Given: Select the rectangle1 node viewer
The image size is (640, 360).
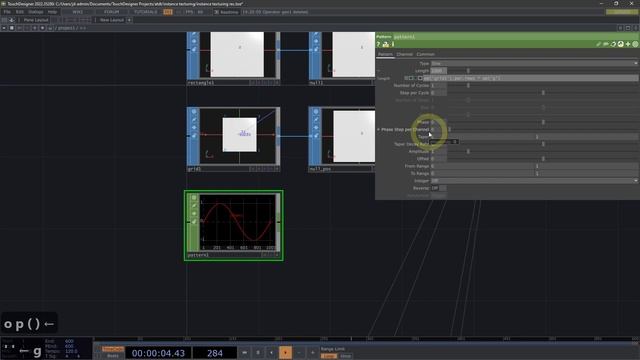Looking at the screenshot, I should coord(238,55).
